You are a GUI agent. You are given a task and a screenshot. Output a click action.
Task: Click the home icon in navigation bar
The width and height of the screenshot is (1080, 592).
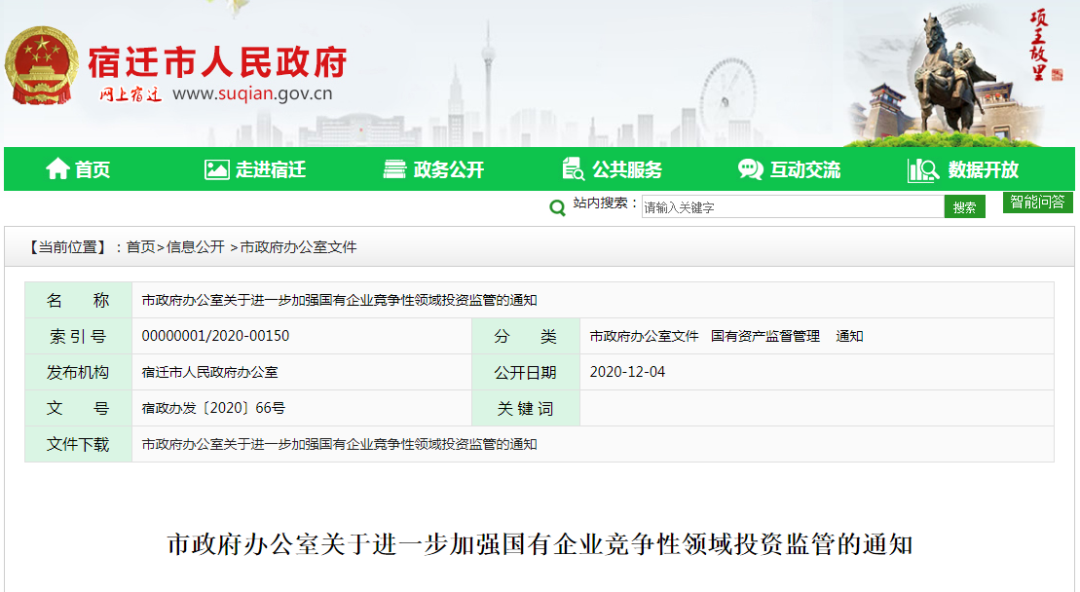[57, 169]
